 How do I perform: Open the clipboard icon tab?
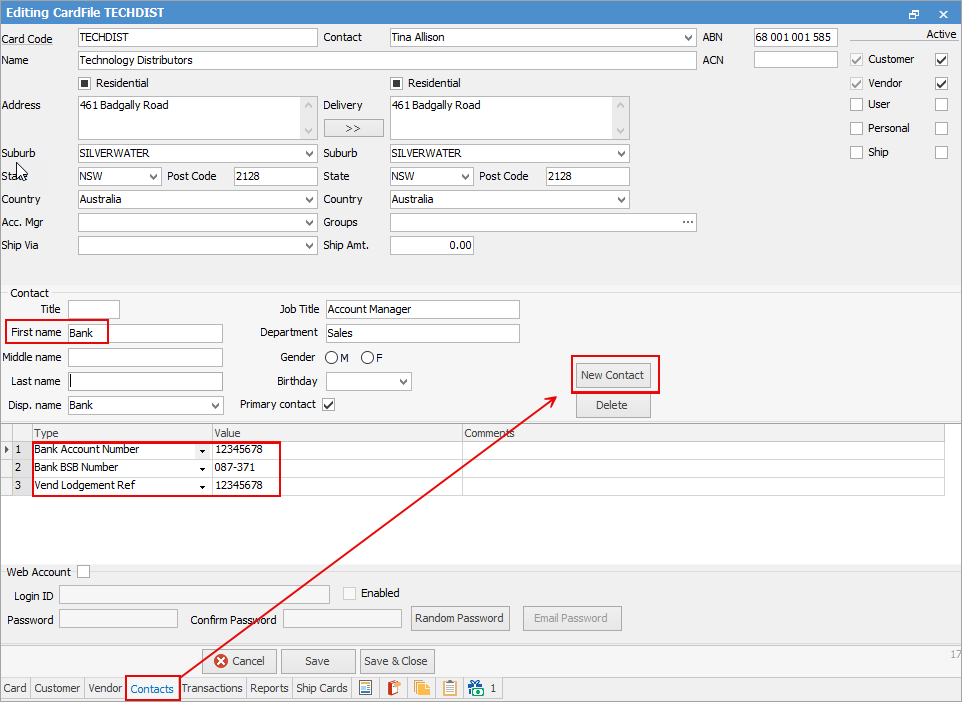(x=450, y=688)
